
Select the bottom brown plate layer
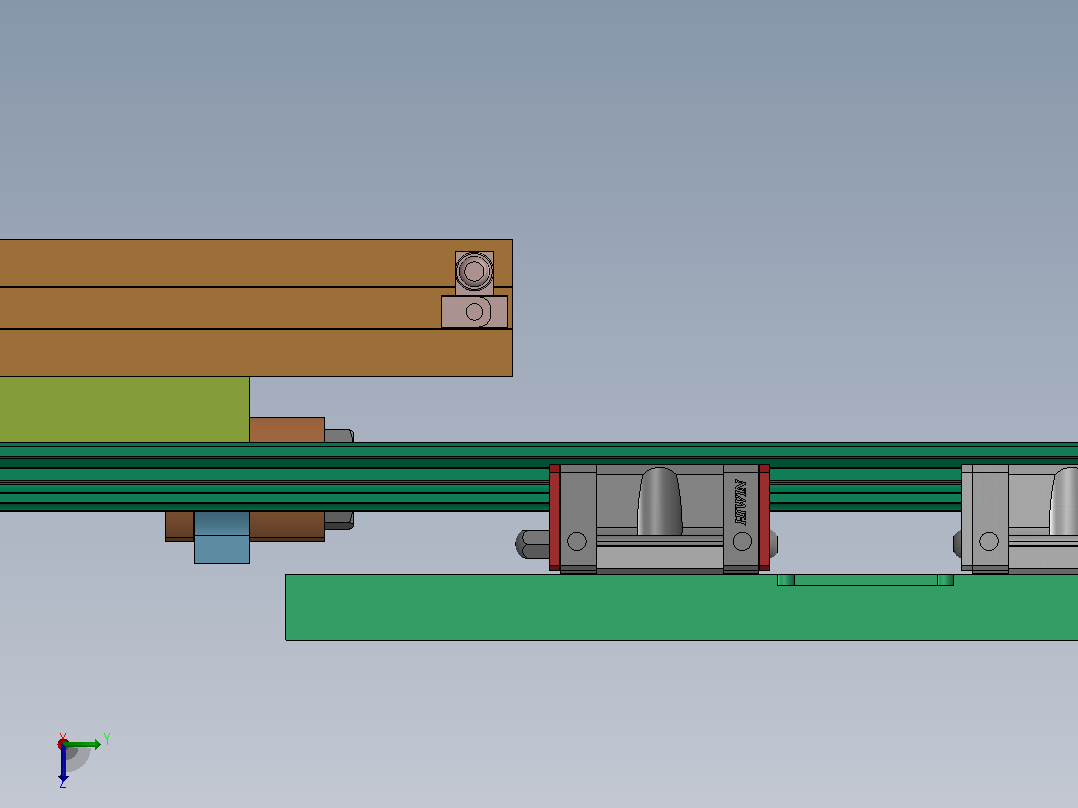point(256,353)
